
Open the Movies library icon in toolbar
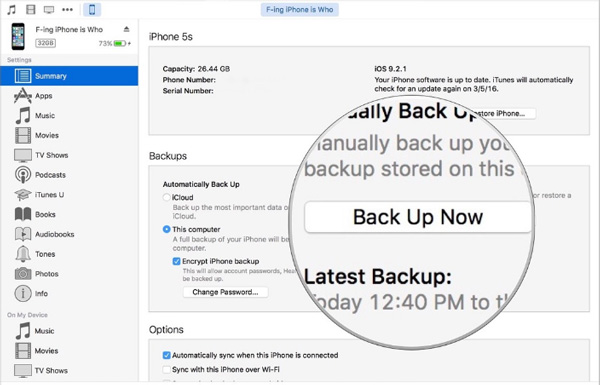31,9
